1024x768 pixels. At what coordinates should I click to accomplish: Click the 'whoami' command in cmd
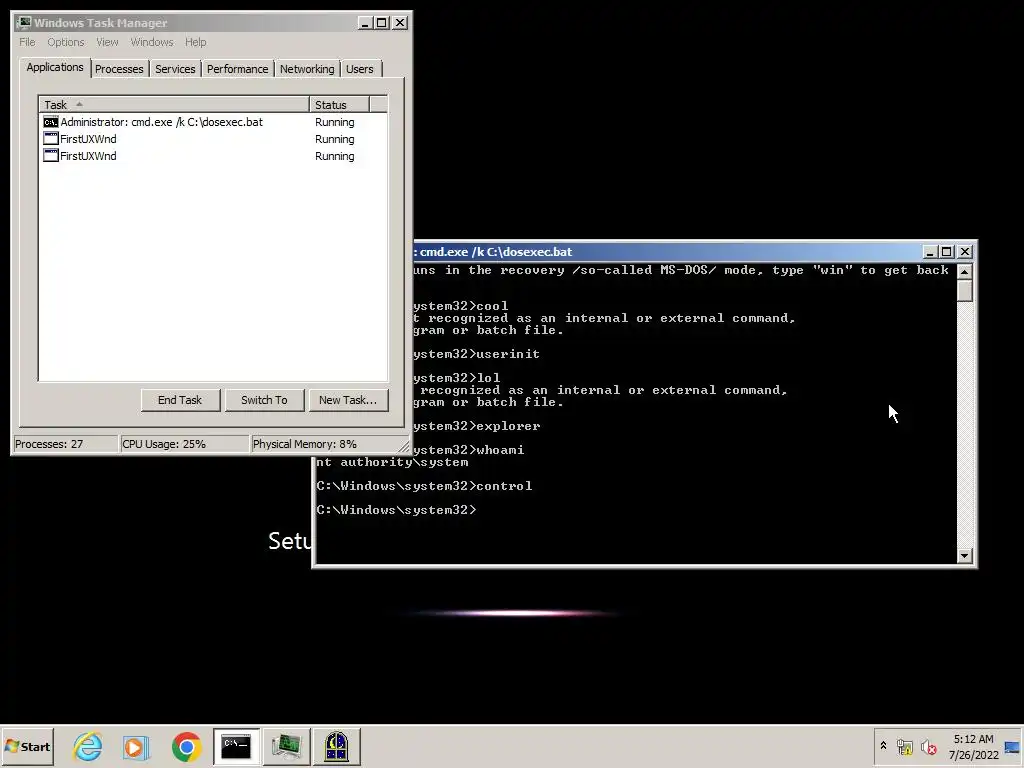coord(500,450)
